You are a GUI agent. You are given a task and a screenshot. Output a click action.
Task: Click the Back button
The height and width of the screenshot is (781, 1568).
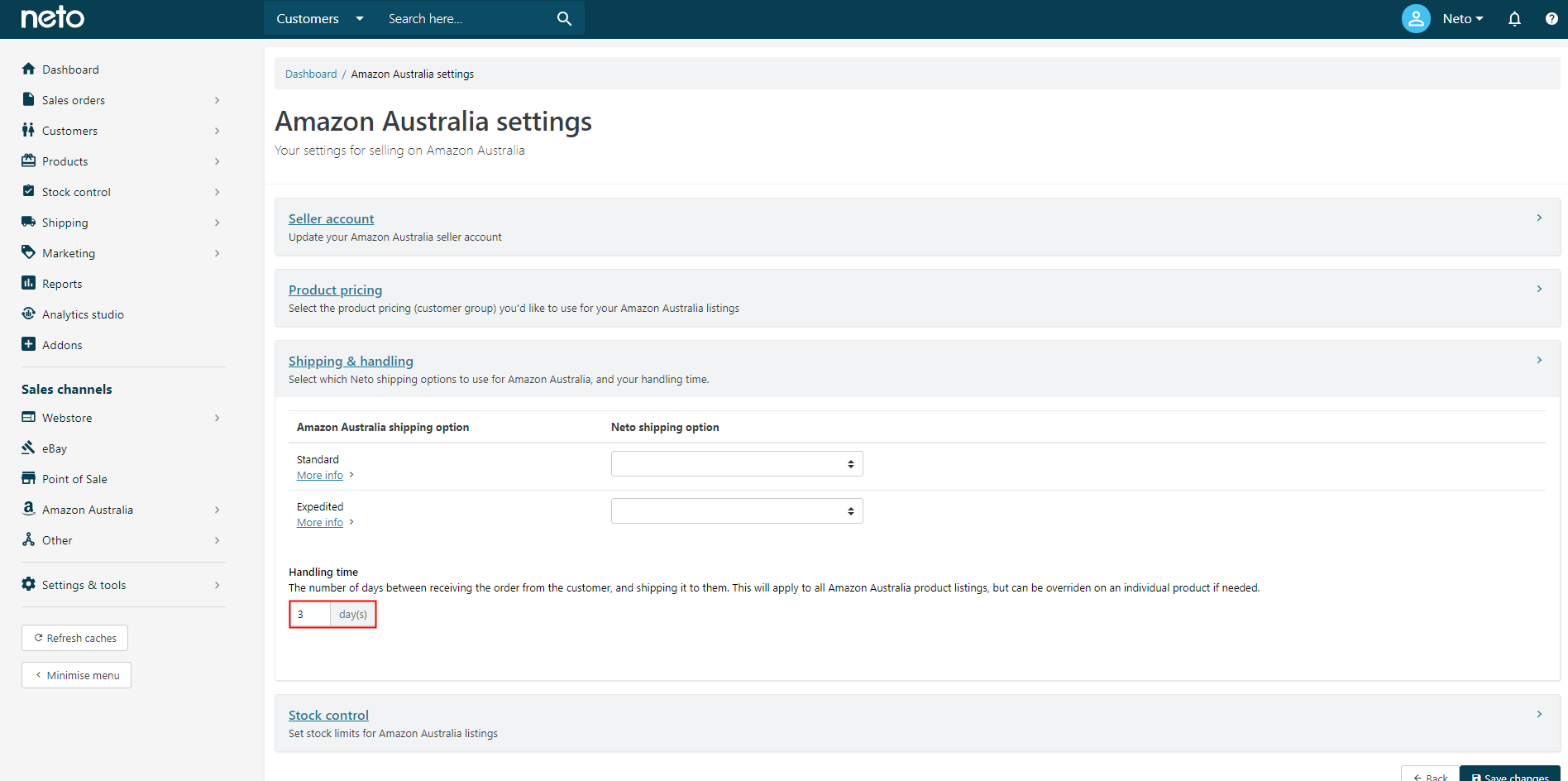pyautogui.click(x=1430, y=774)
